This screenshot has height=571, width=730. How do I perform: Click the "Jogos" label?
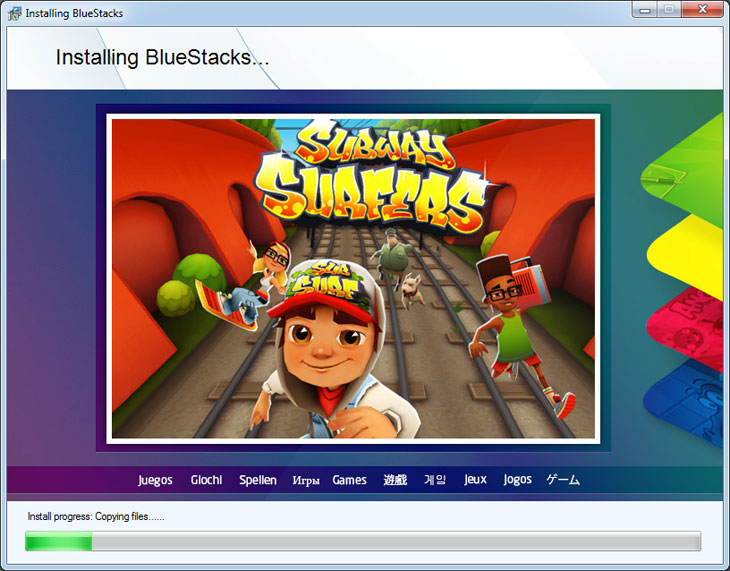tap(517, 480)
